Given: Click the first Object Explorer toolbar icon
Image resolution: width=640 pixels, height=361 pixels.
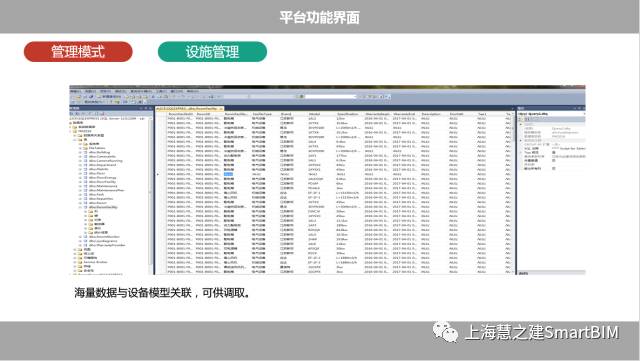Looking at the screenshot, I should click(x=72, y=114).
